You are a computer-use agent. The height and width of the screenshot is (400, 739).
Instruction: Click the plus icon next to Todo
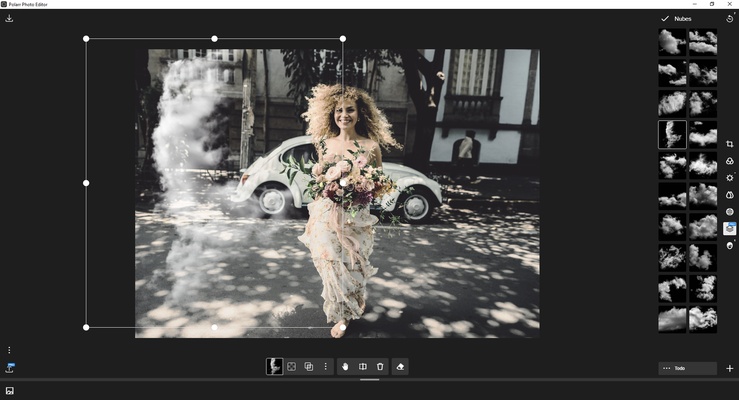point(730,368)
